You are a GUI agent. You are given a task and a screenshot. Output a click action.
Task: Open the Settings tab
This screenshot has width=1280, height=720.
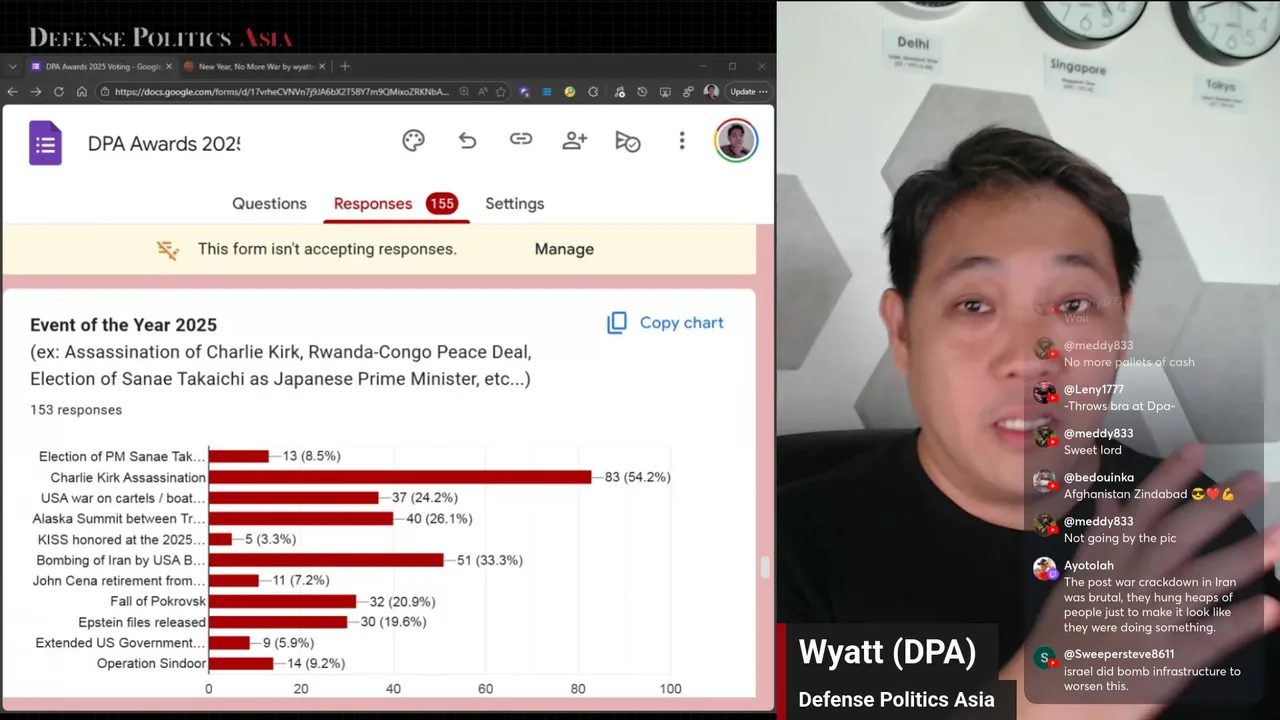coord(515,203)
